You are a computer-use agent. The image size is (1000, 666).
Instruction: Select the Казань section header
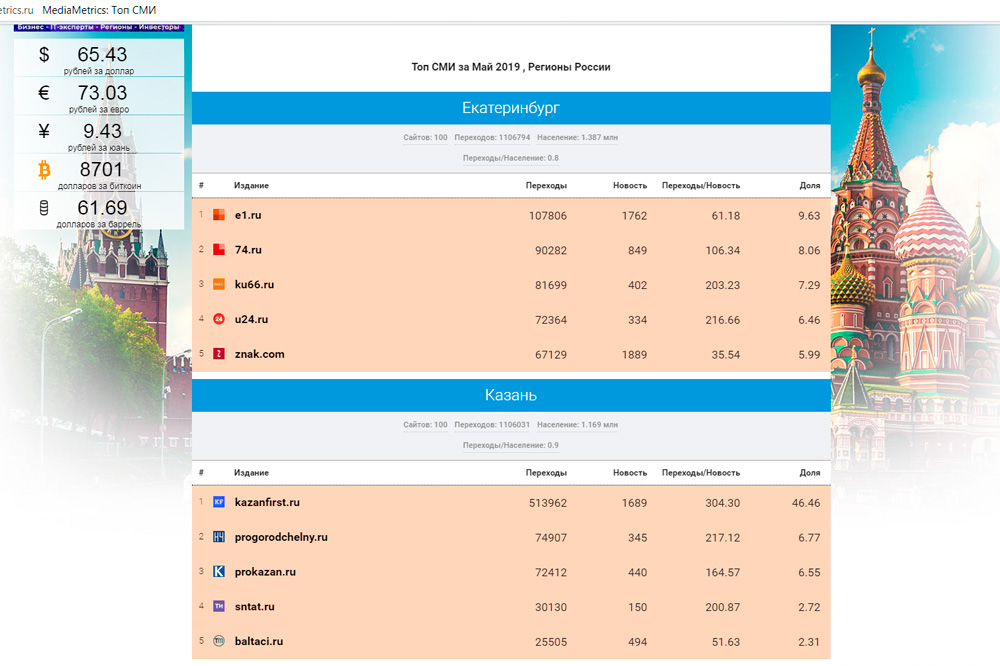click(511, 395)
